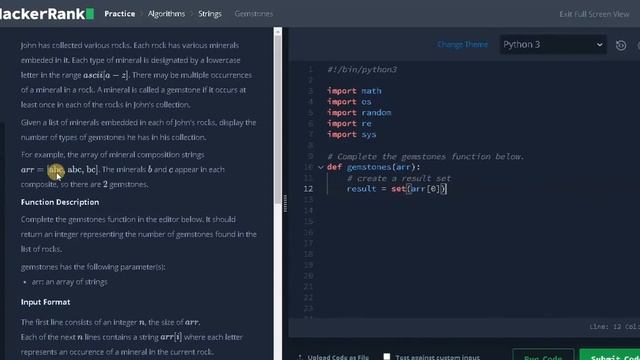Click the 'import sys' code line
The image size is (640, 360).
pyautogui.click(x=351, y=134)
